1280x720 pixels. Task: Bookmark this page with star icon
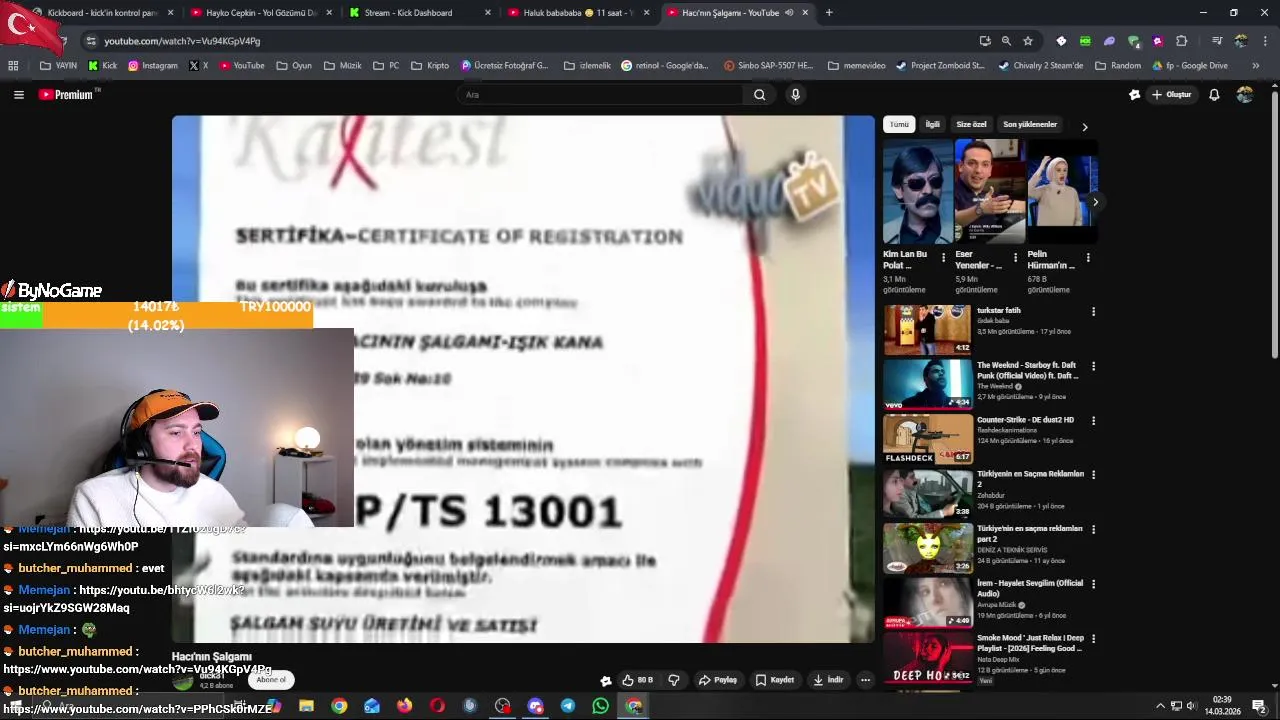click(1028, 41)
